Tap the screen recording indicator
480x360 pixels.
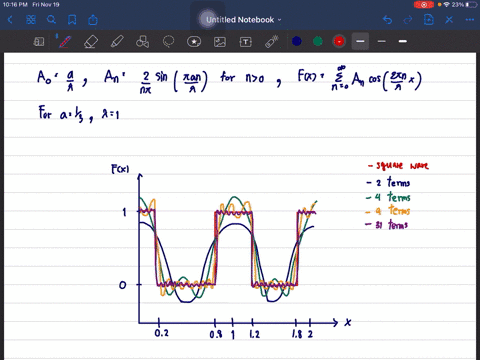click(x=424, y=5)
